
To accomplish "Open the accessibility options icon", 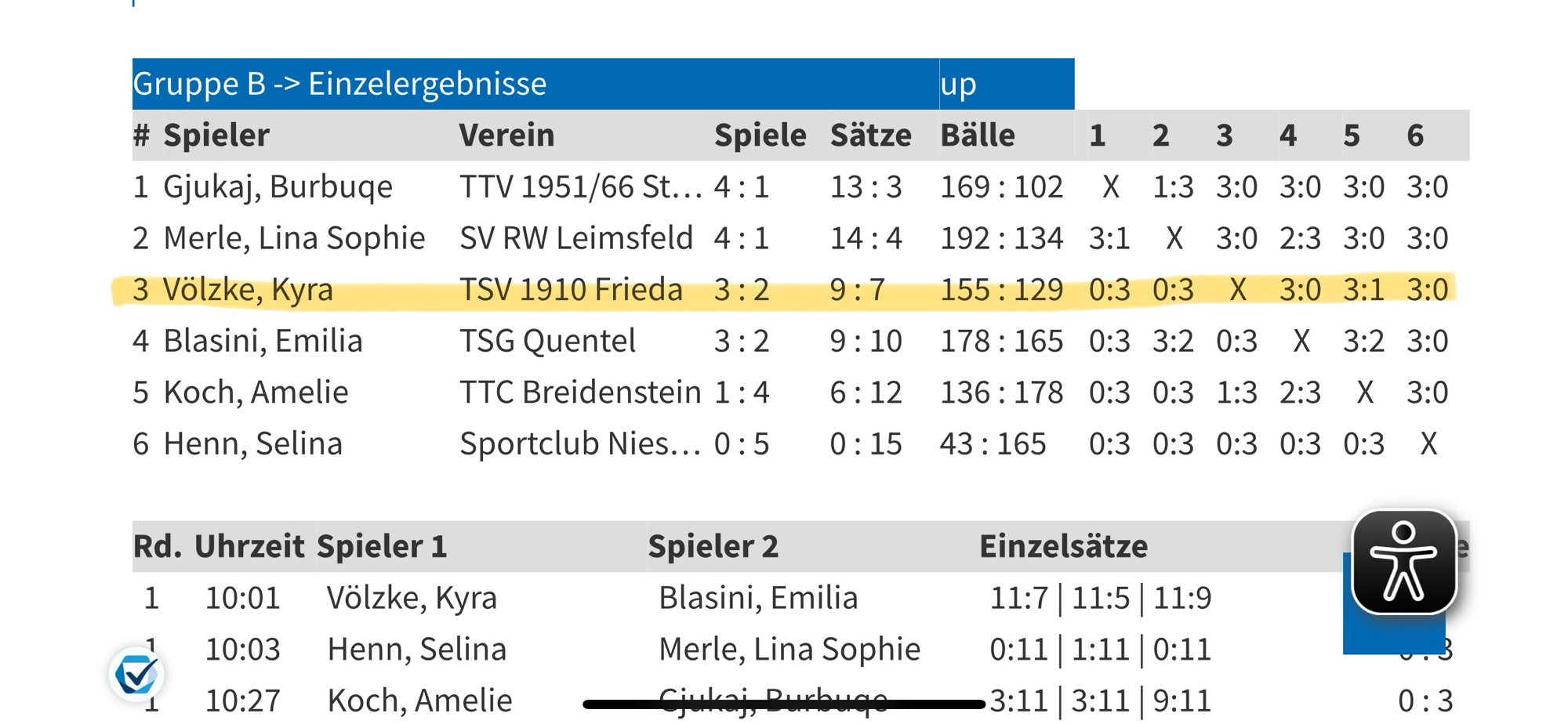I will 1403,562.
